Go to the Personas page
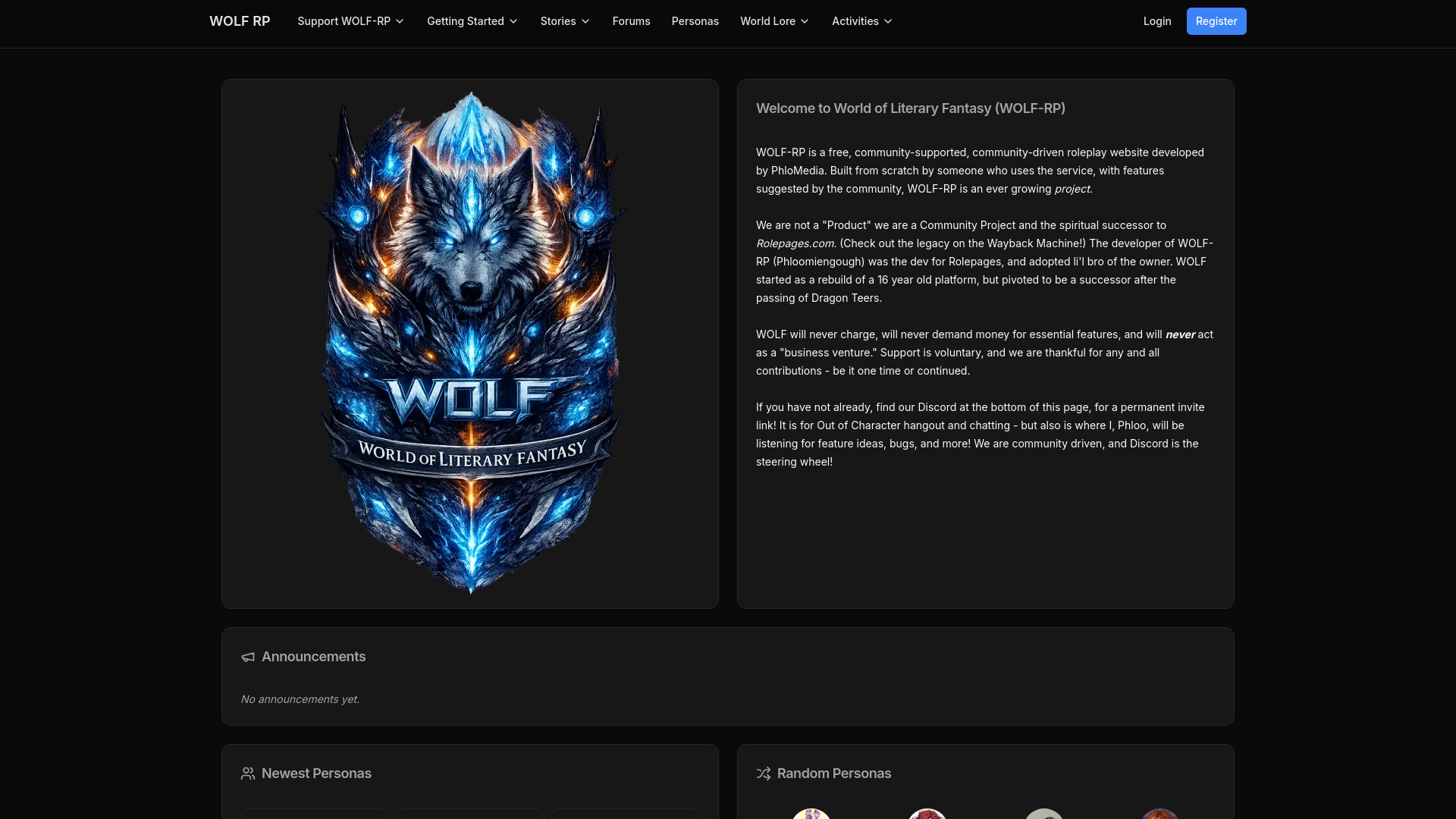 pos(695,21)
